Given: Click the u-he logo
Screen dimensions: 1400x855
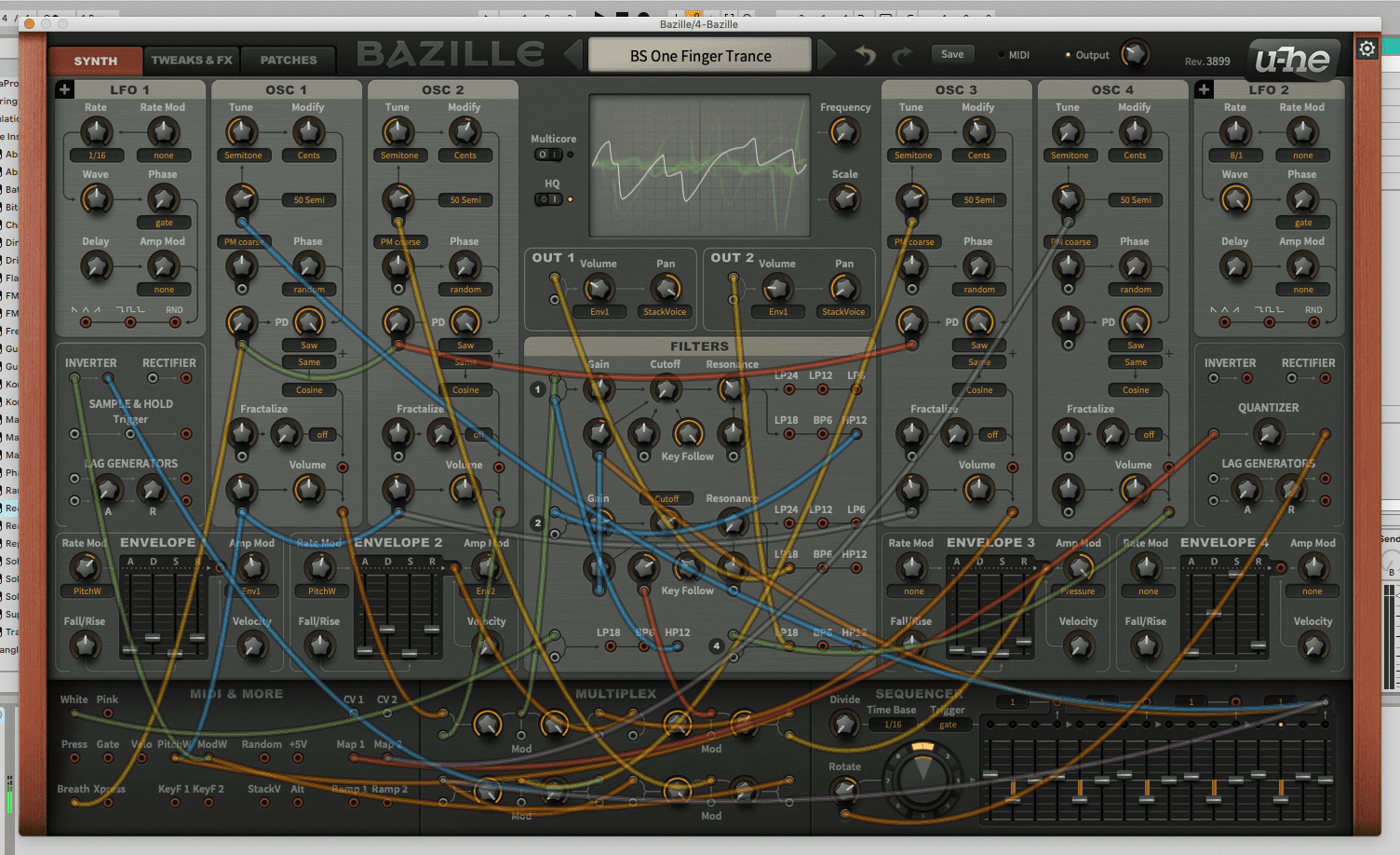Looking at the screenshot, I should (1293, 60).
